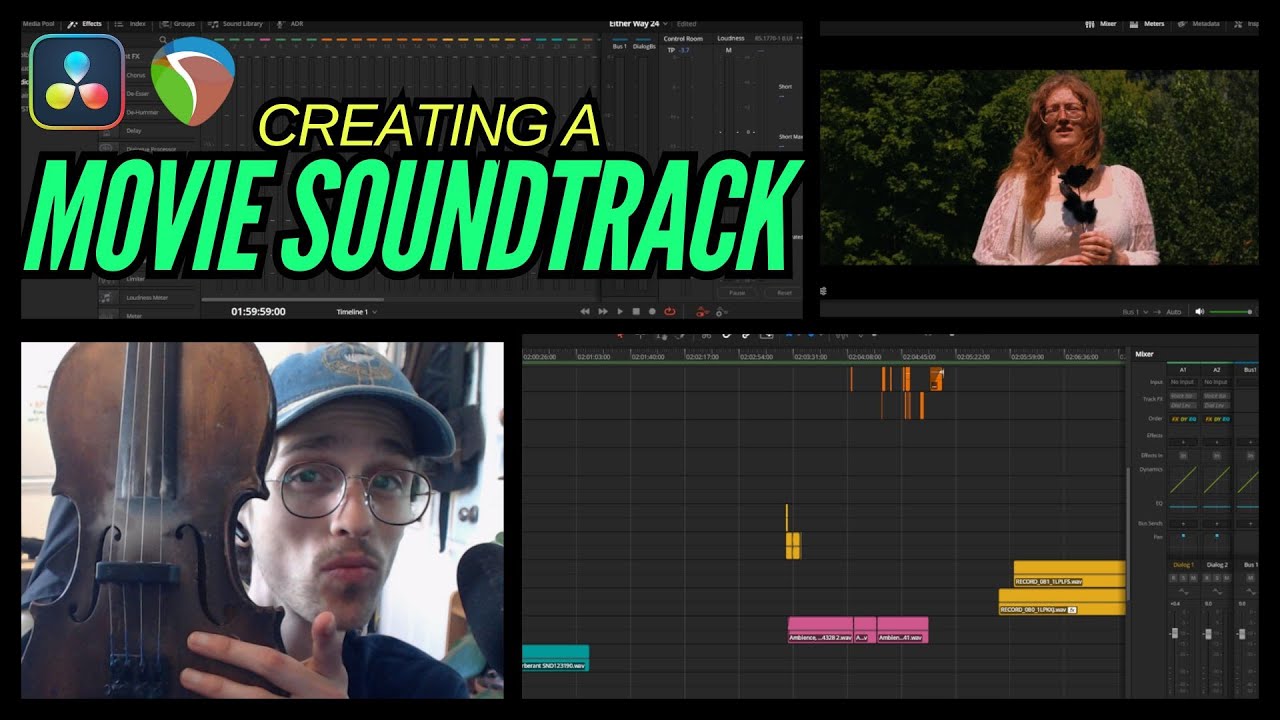Toggle the Mixer panel button
This screenshot has height=720, width=1280.
[1101, 23]
